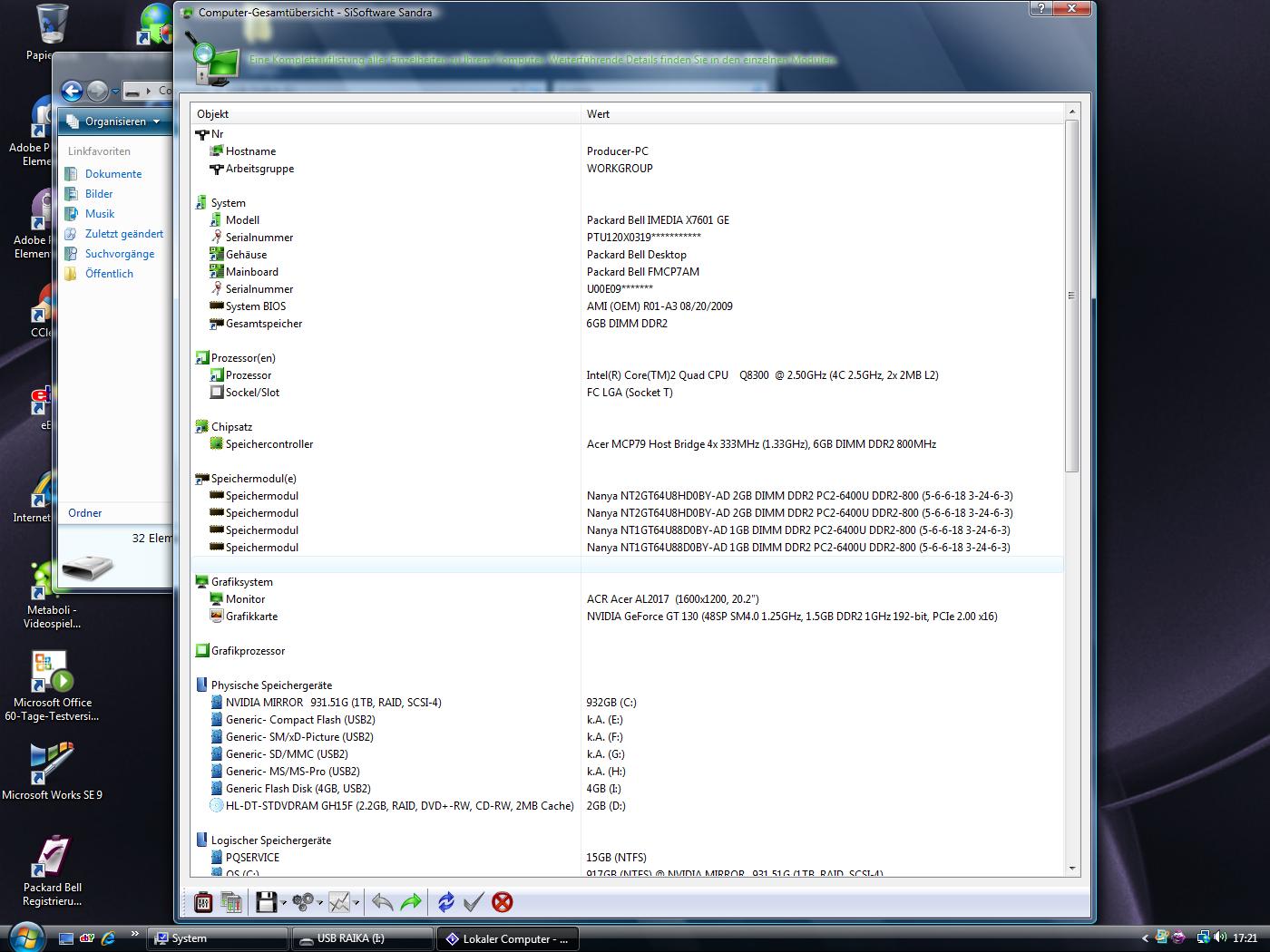The width and height of the screenshot is (1270, 952).
Task: Select the Grafikkarte row
Action: coord(626,617)
